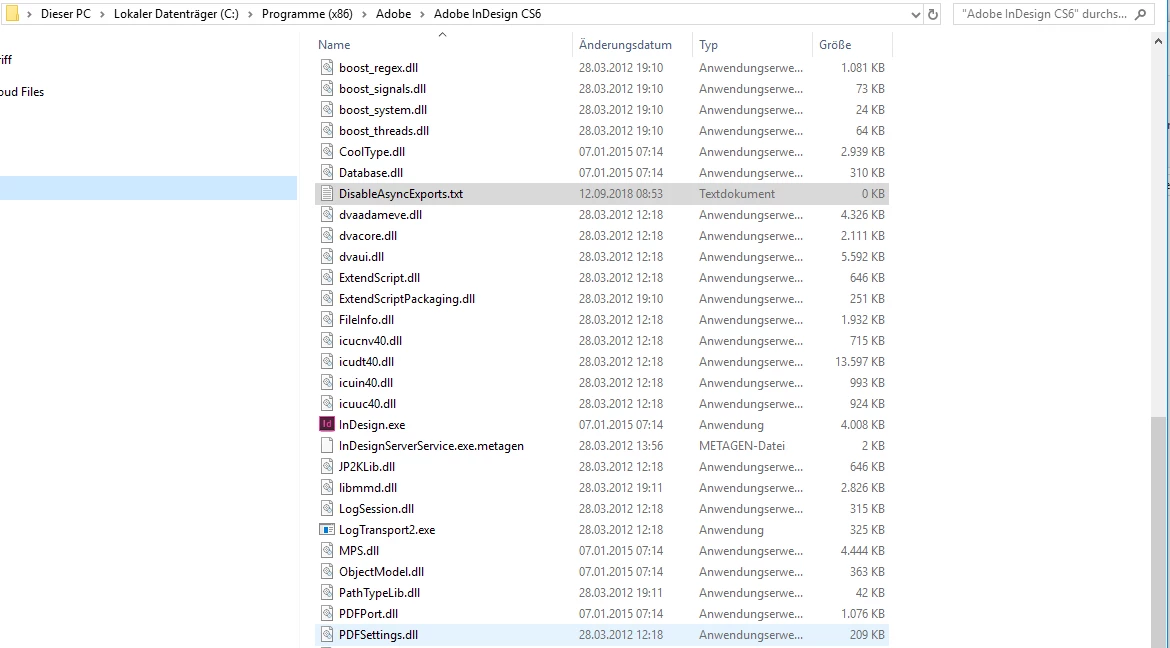The width and height of the screenshot is (1170, 648).
Task: Click the 13.597 KB size cell
Action: [x=860, y=361]
